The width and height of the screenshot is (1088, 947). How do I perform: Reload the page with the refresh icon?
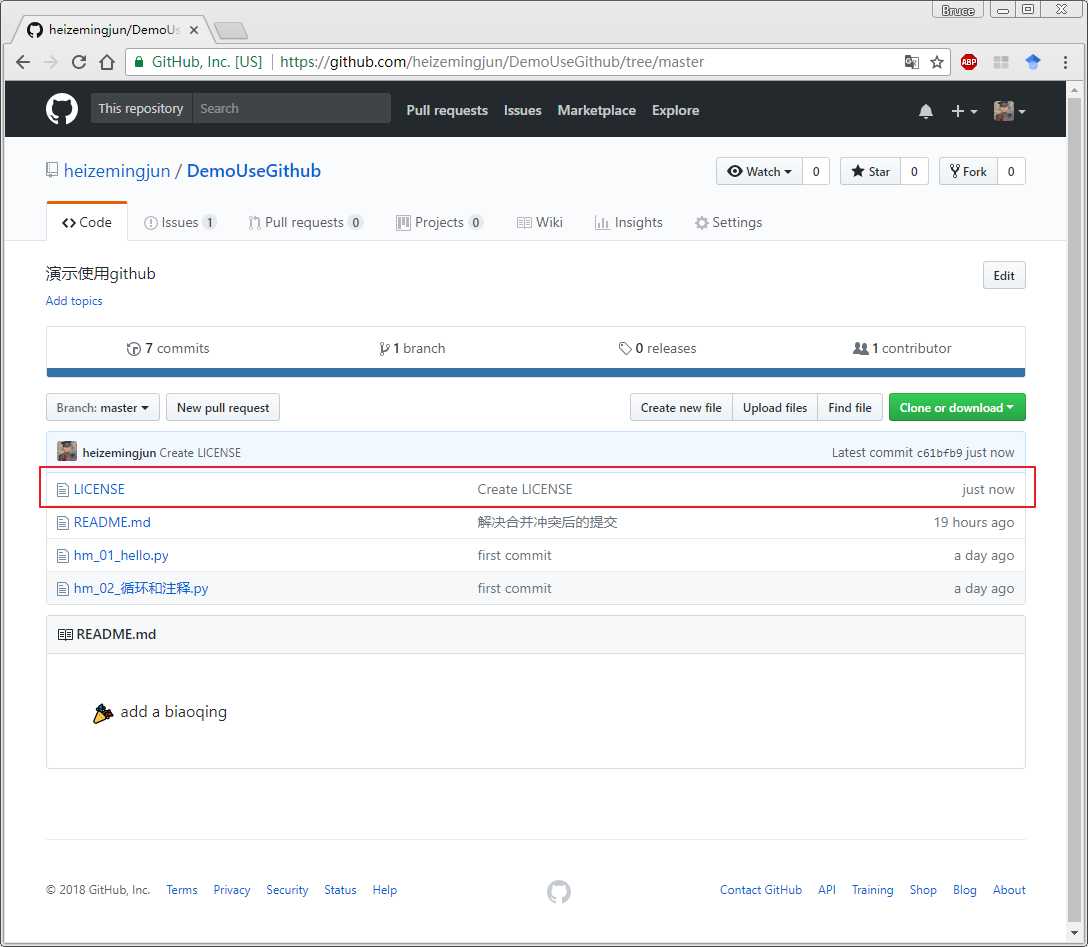[79, 62]
